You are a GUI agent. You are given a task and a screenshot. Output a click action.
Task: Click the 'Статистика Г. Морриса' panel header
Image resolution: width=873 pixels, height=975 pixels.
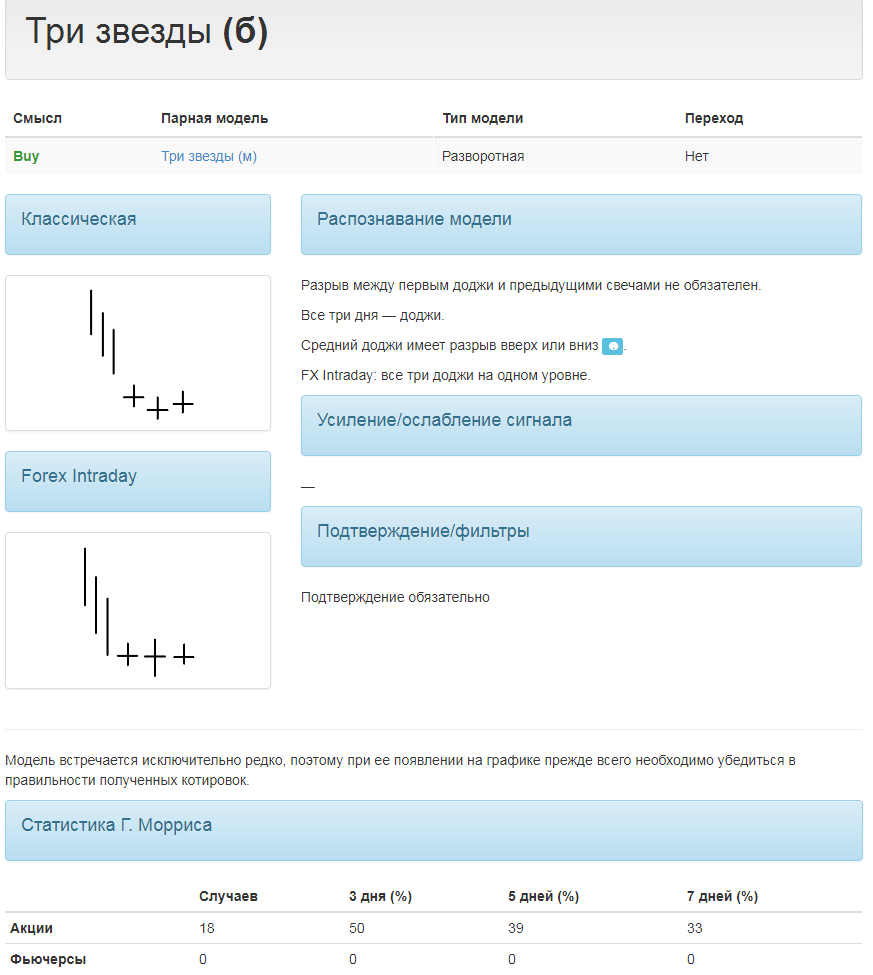(x=434, y=831)
